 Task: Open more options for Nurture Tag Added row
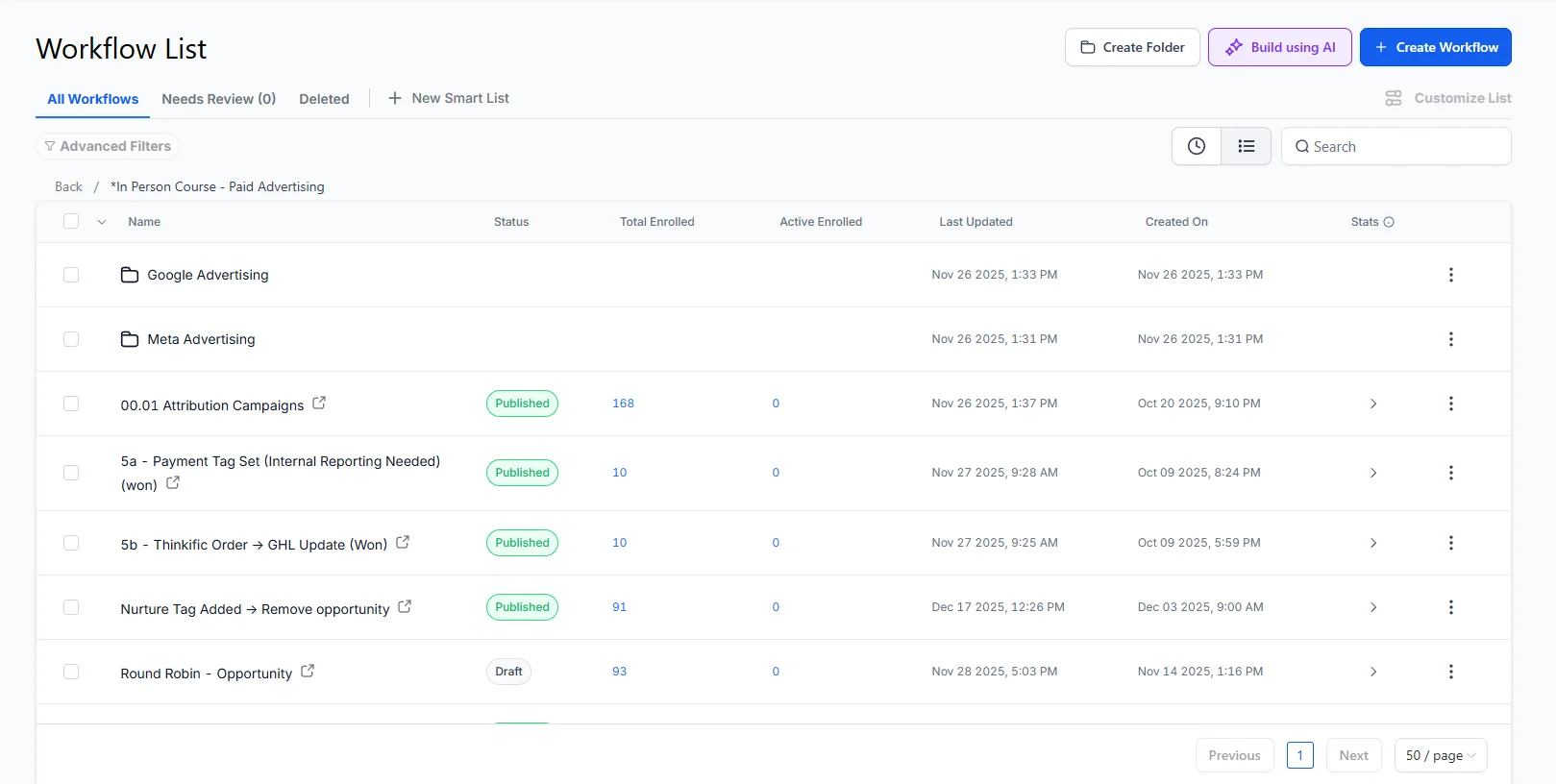tap(1451, 607)
